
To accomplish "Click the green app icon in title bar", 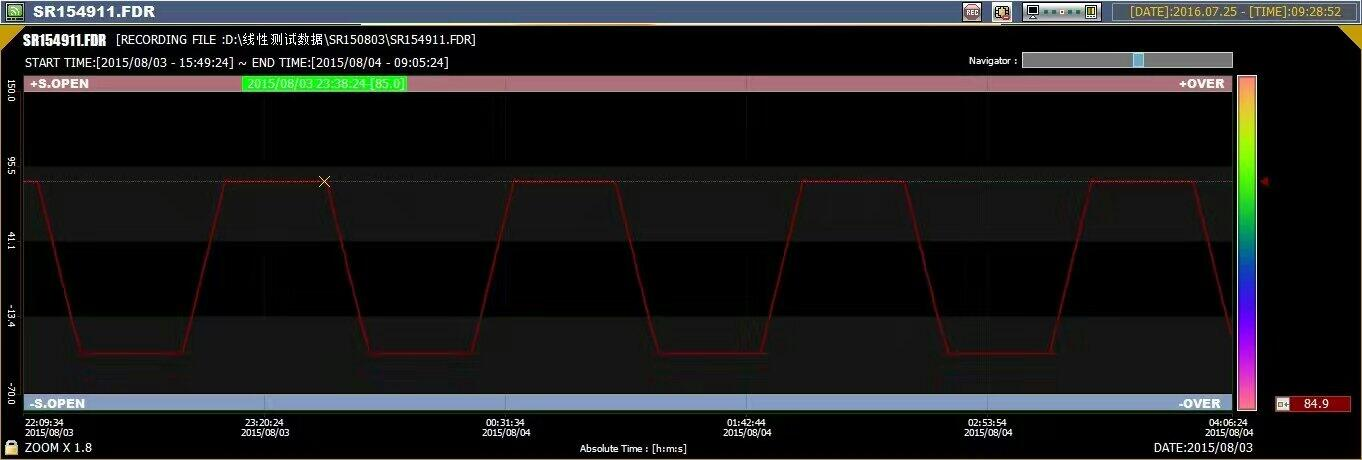I will click(15, 12).
